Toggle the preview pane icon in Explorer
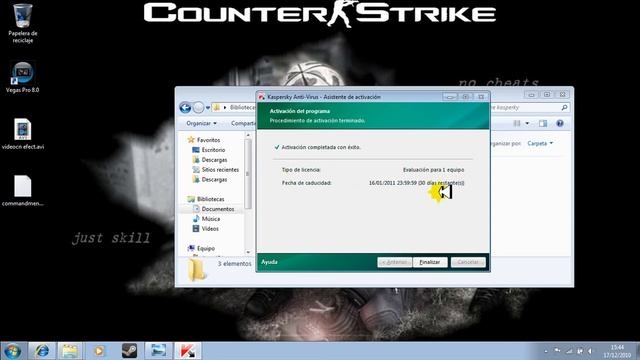Screen dimensions: 640x360 [543, 123]
